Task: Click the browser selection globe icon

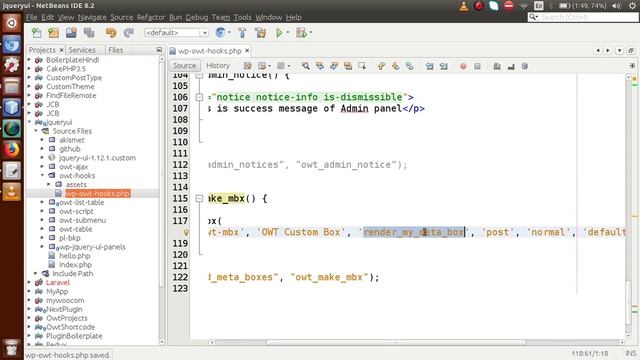Action: click(x=220, y=33)
